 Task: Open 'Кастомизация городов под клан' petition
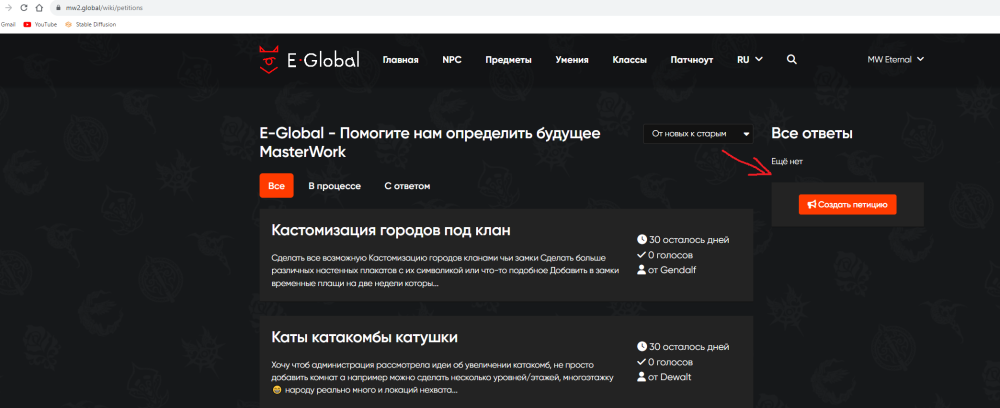(x=391, y=230)
